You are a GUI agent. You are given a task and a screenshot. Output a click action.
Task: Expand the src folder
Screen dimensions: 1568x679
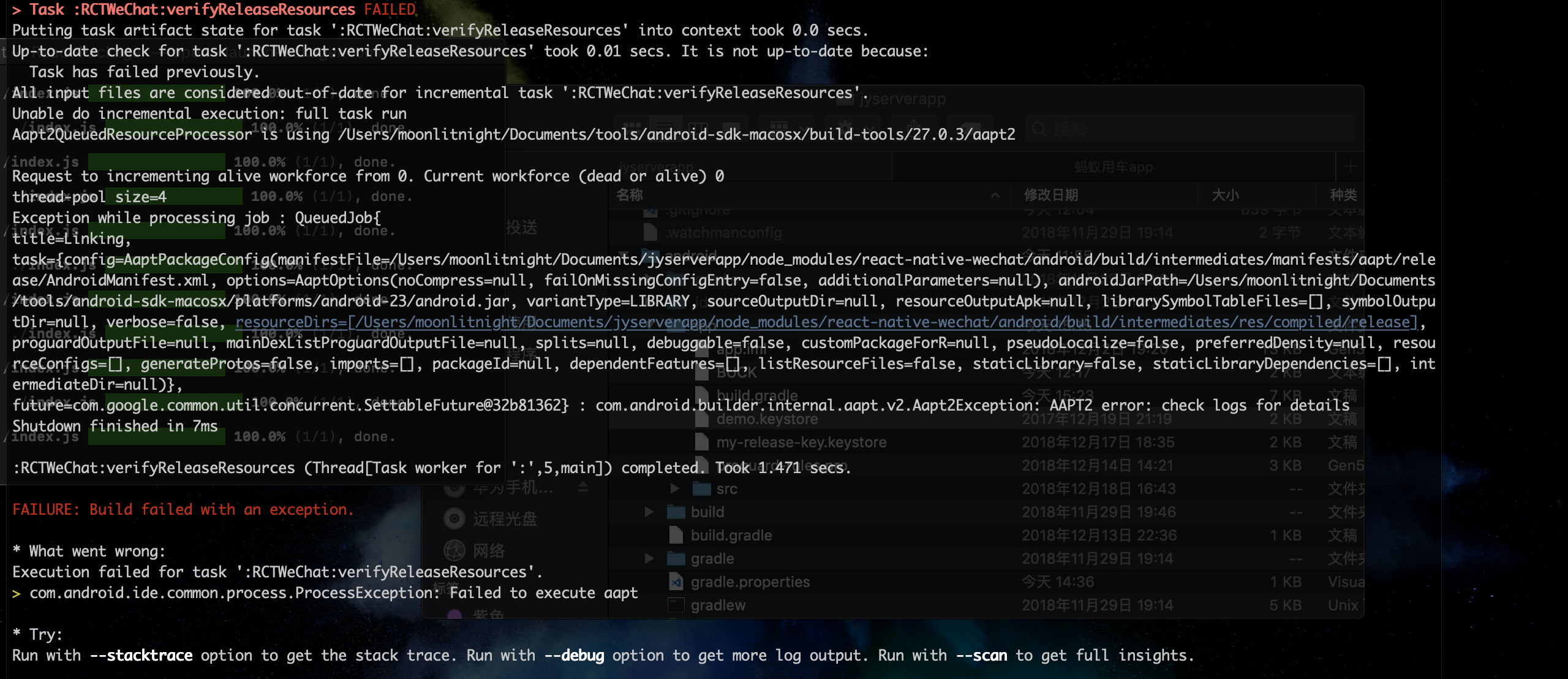pos(674,488)
